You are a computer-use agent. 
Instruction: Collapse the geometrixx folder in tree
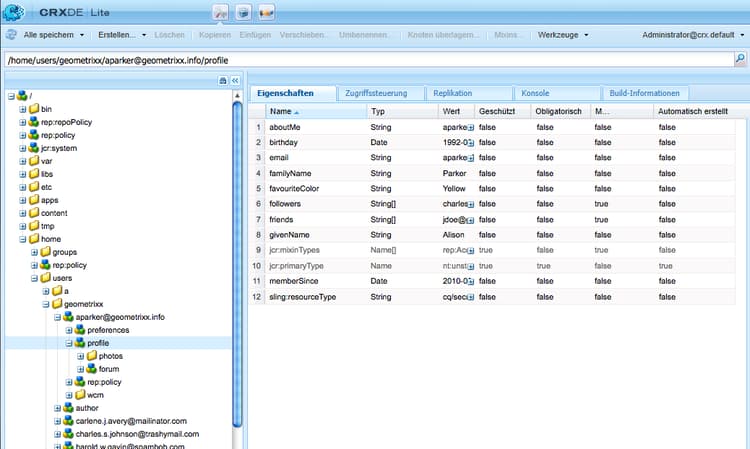46,303
